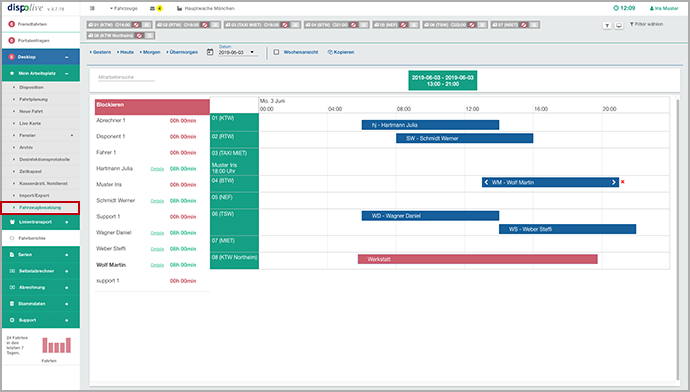
Task: Expand the Abrechnung section plus
Action: click(66, 287)
